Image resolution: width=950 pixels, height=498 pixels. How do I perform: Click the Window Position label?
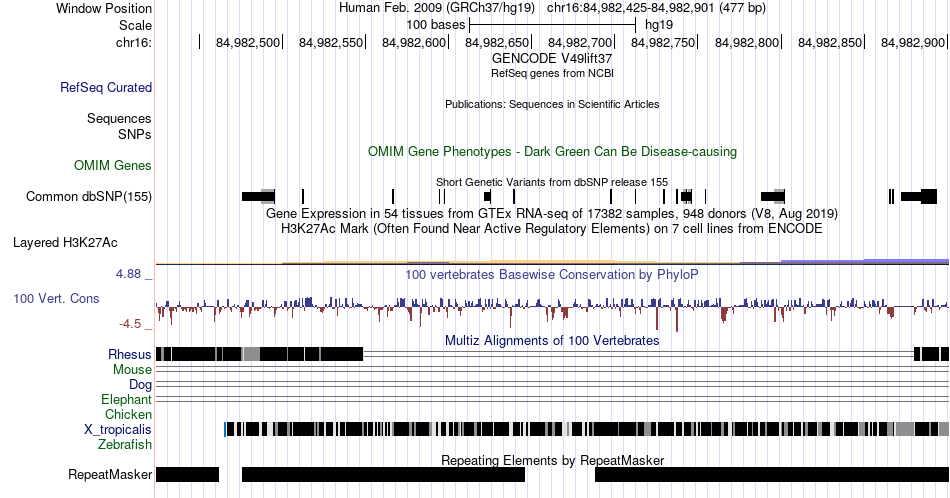tap(104, 8)
